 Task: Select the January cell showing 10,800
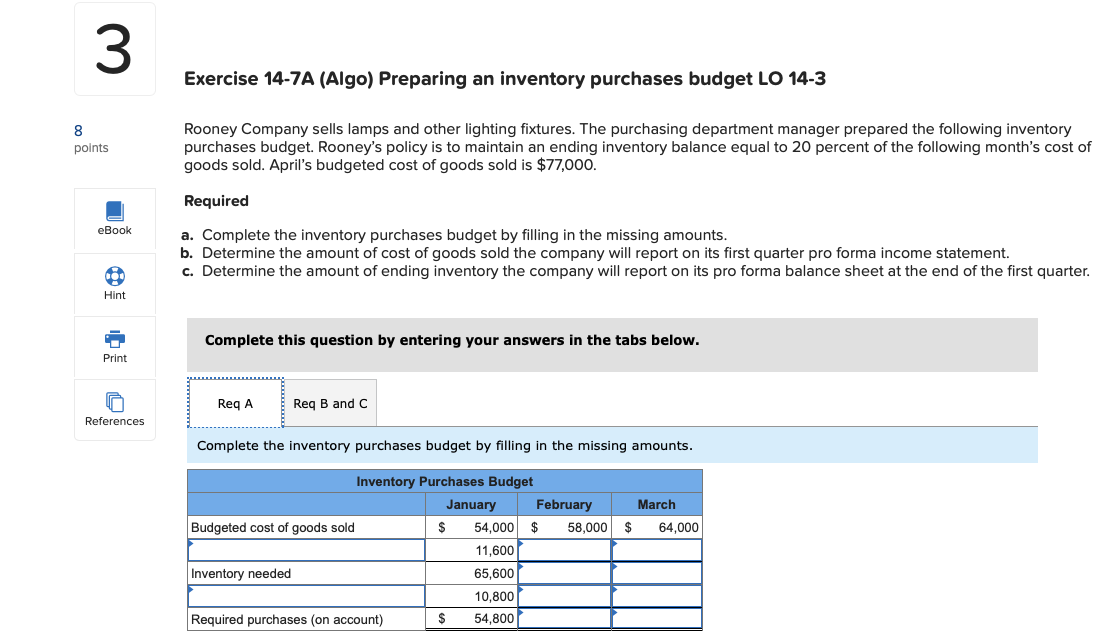click(470, 595)
